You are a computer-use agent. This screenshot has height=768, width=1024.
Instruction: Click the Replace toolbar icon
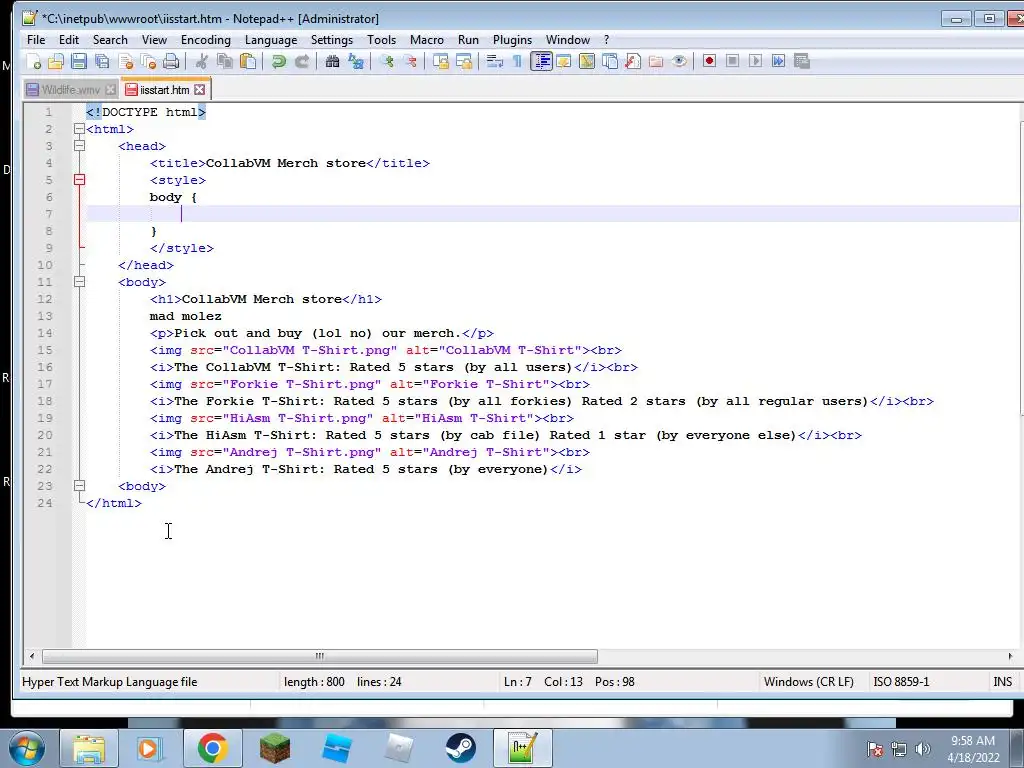(x=356, y=61)
